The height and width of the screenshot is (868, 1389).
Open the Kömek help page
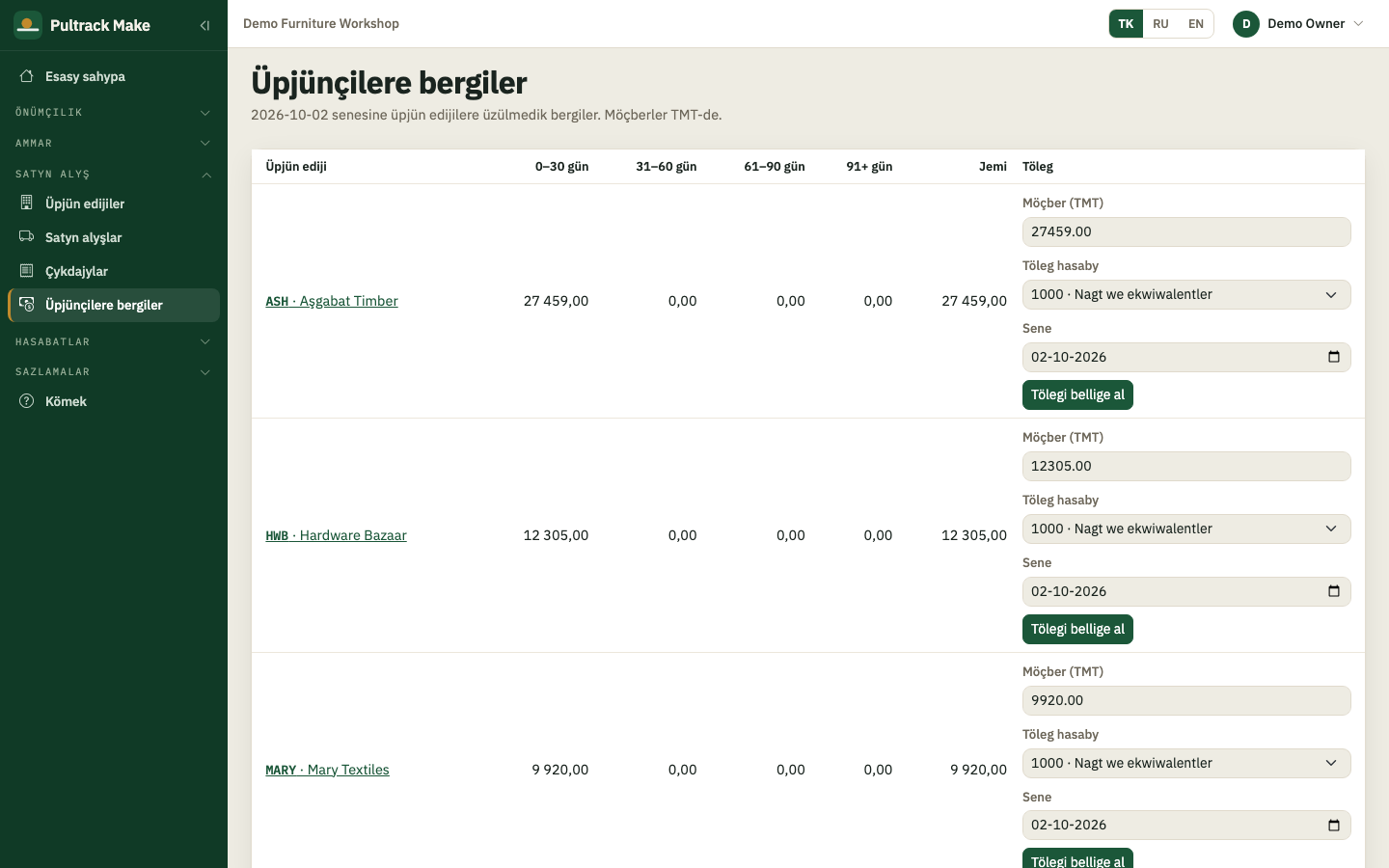[x=114, y=401]
